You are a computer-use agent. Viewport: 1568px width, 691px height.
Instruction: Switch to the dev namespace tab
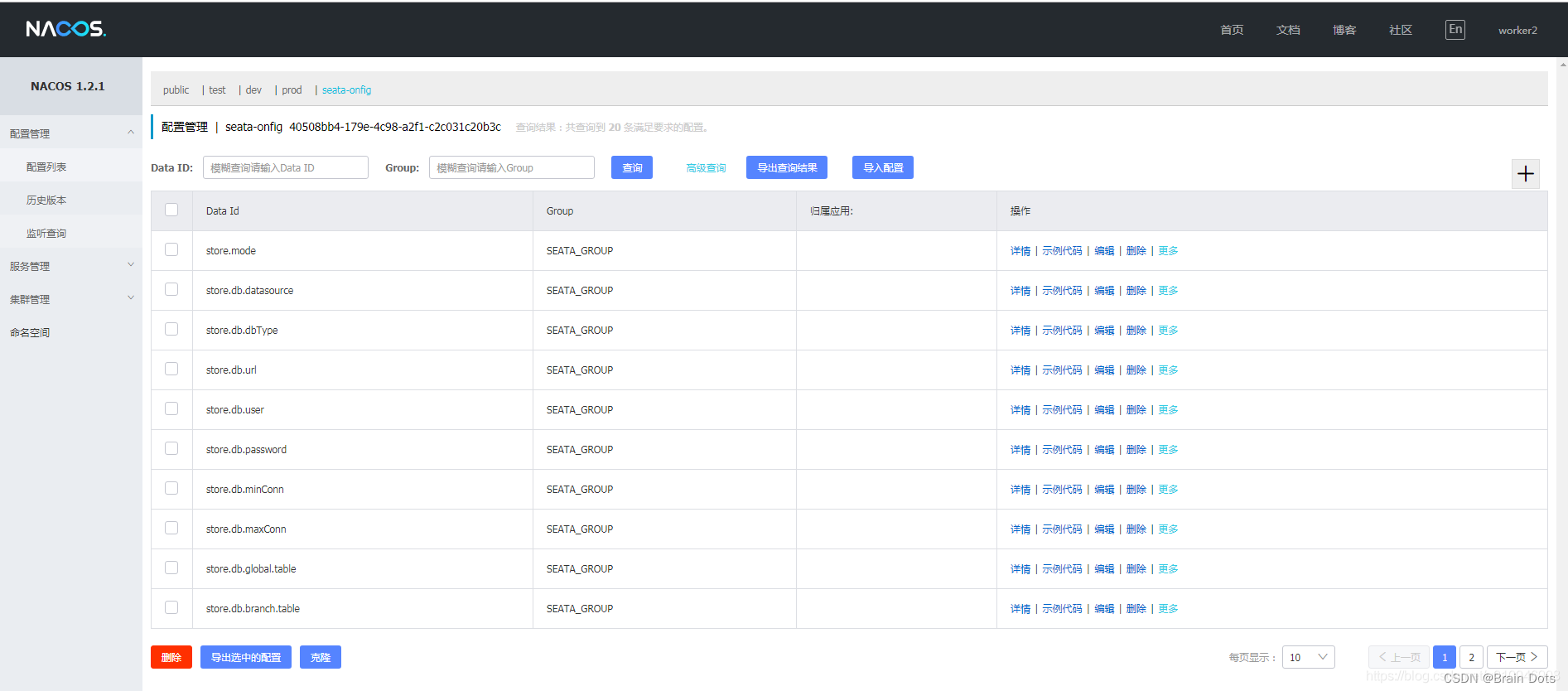click(253, 90)
